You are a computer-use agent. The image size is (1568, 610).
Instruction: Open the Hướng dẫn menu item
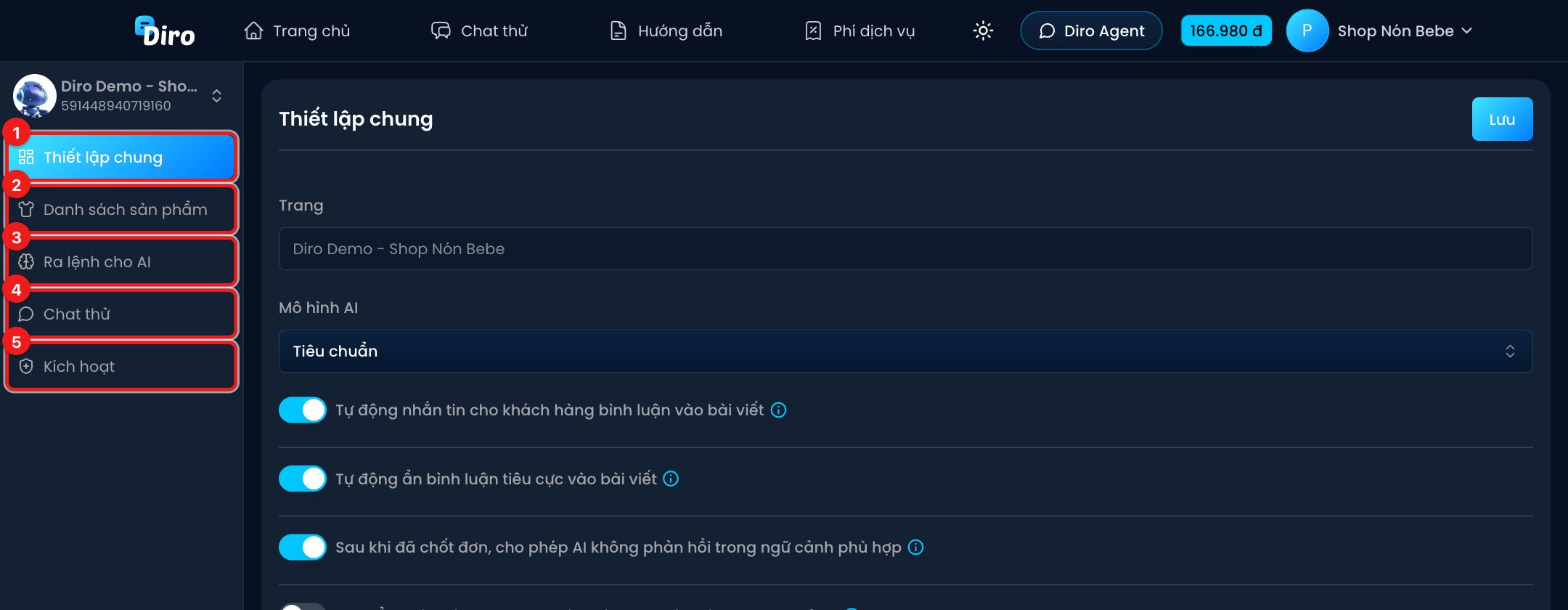point(666,30)
